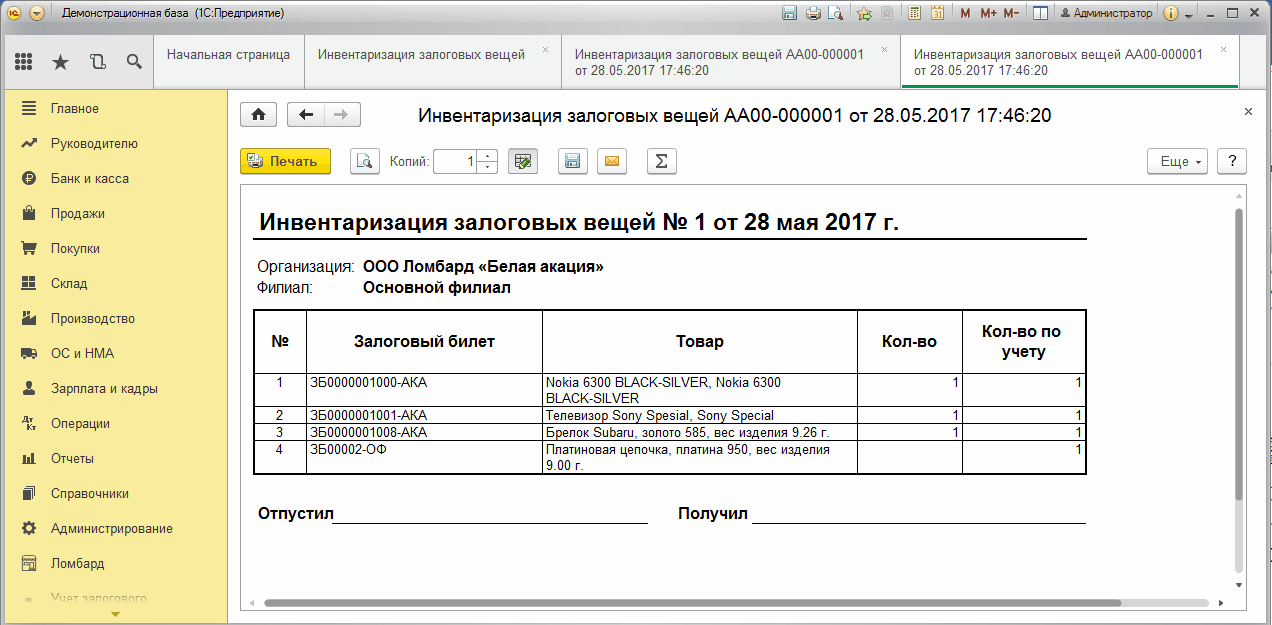Open the Favorites star panel
The height and width of the screenshot is (625, 1272).
point(60,62)
